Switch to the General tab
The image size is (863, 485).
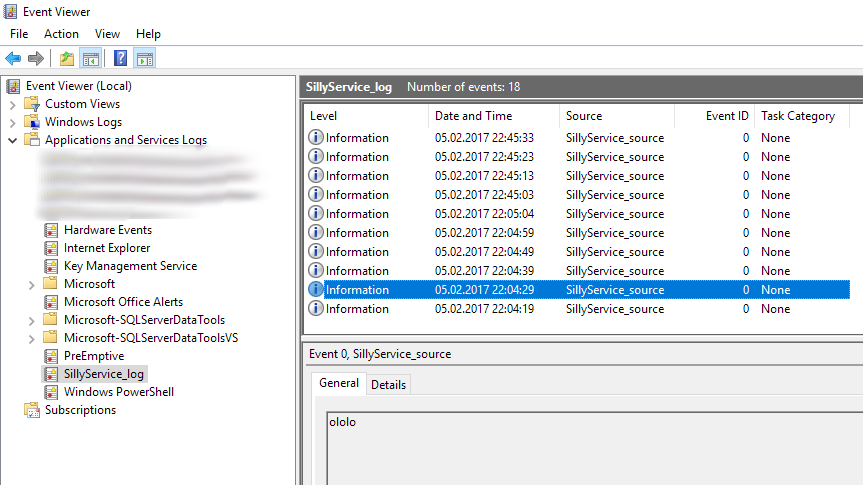tap(338, 383)
